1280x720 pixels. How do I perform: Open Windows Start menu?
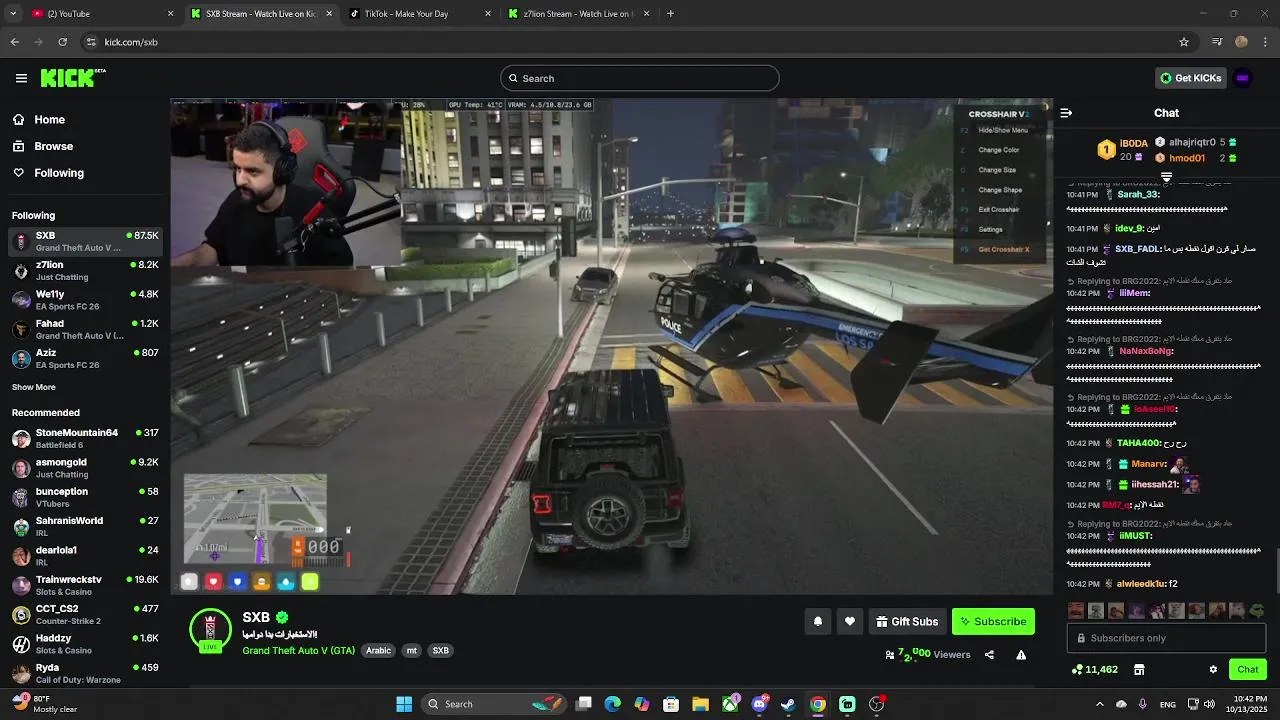click(404, 704)
